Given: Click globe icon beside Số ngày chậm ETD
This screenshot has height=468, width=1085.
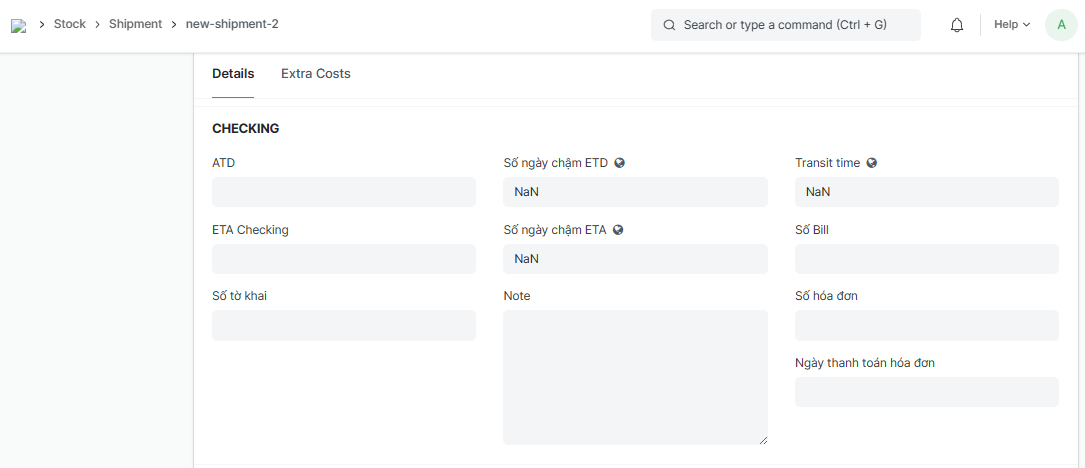Looking at the screenshot, I should [620, 163].
